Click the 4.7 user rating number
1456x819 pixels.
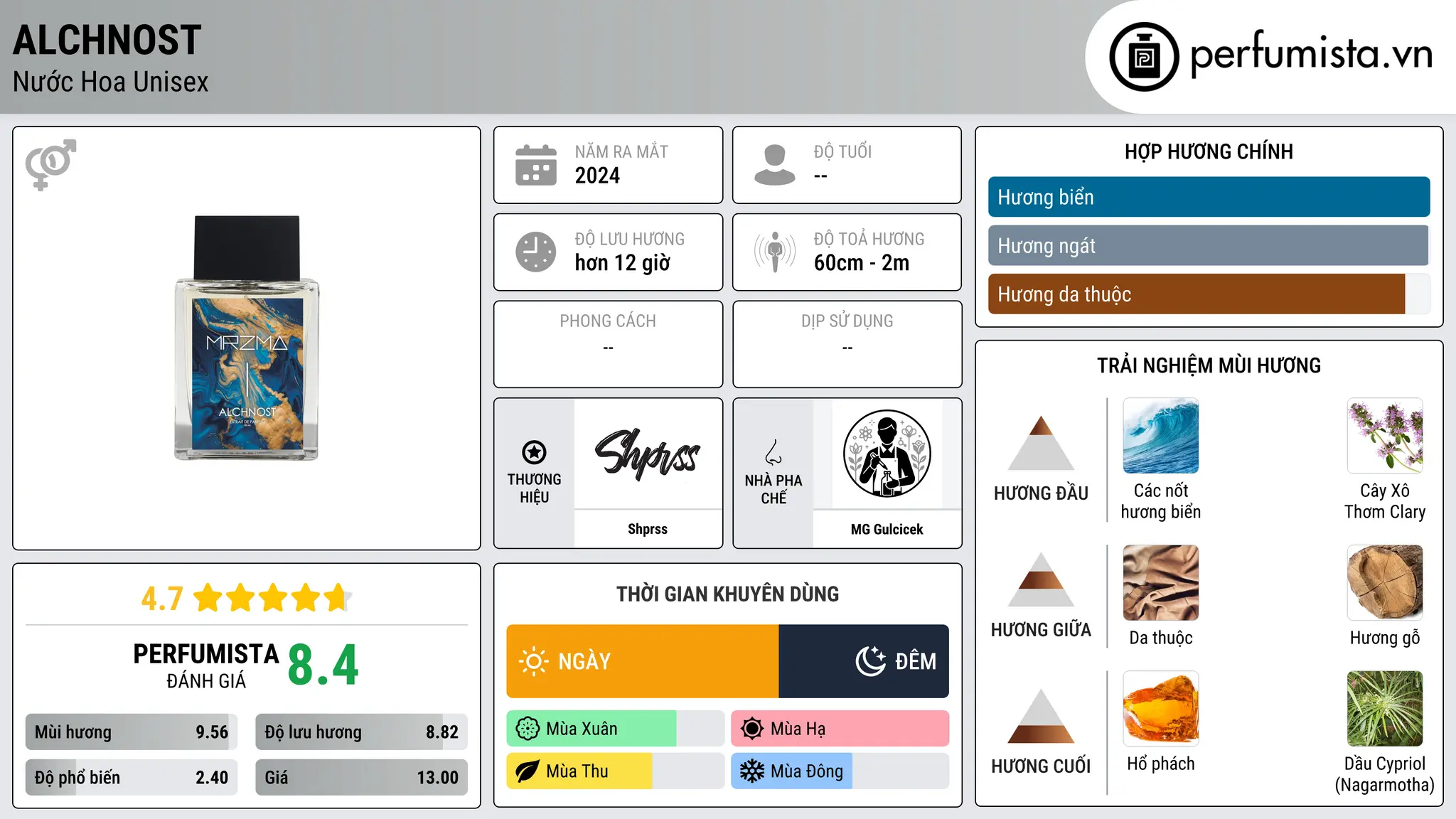[x=162, y=599]
